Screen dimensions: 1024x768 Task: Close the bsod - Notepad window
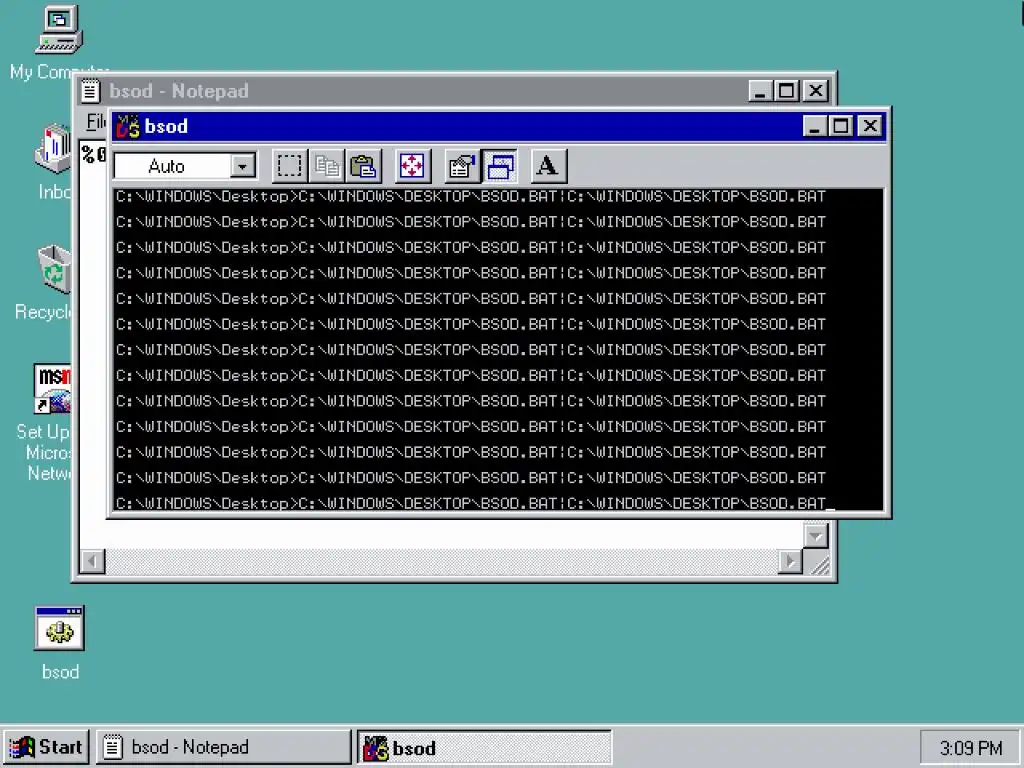[816, 91]
